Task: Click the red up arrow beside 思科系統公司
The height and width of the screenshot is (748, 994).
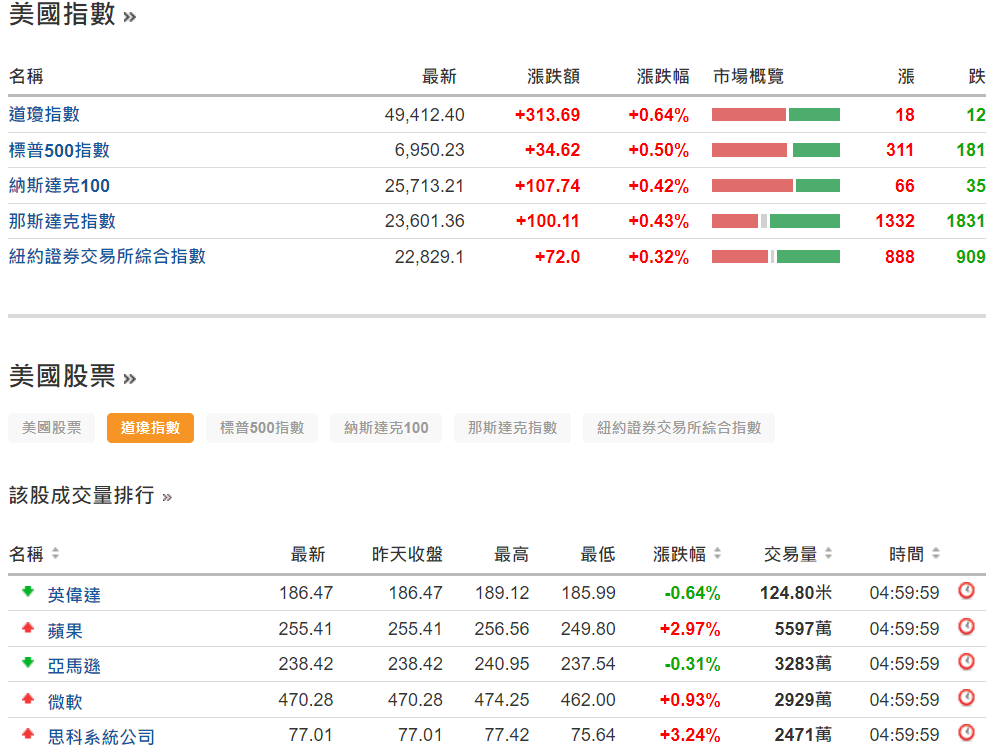Action: pos(27,733)
